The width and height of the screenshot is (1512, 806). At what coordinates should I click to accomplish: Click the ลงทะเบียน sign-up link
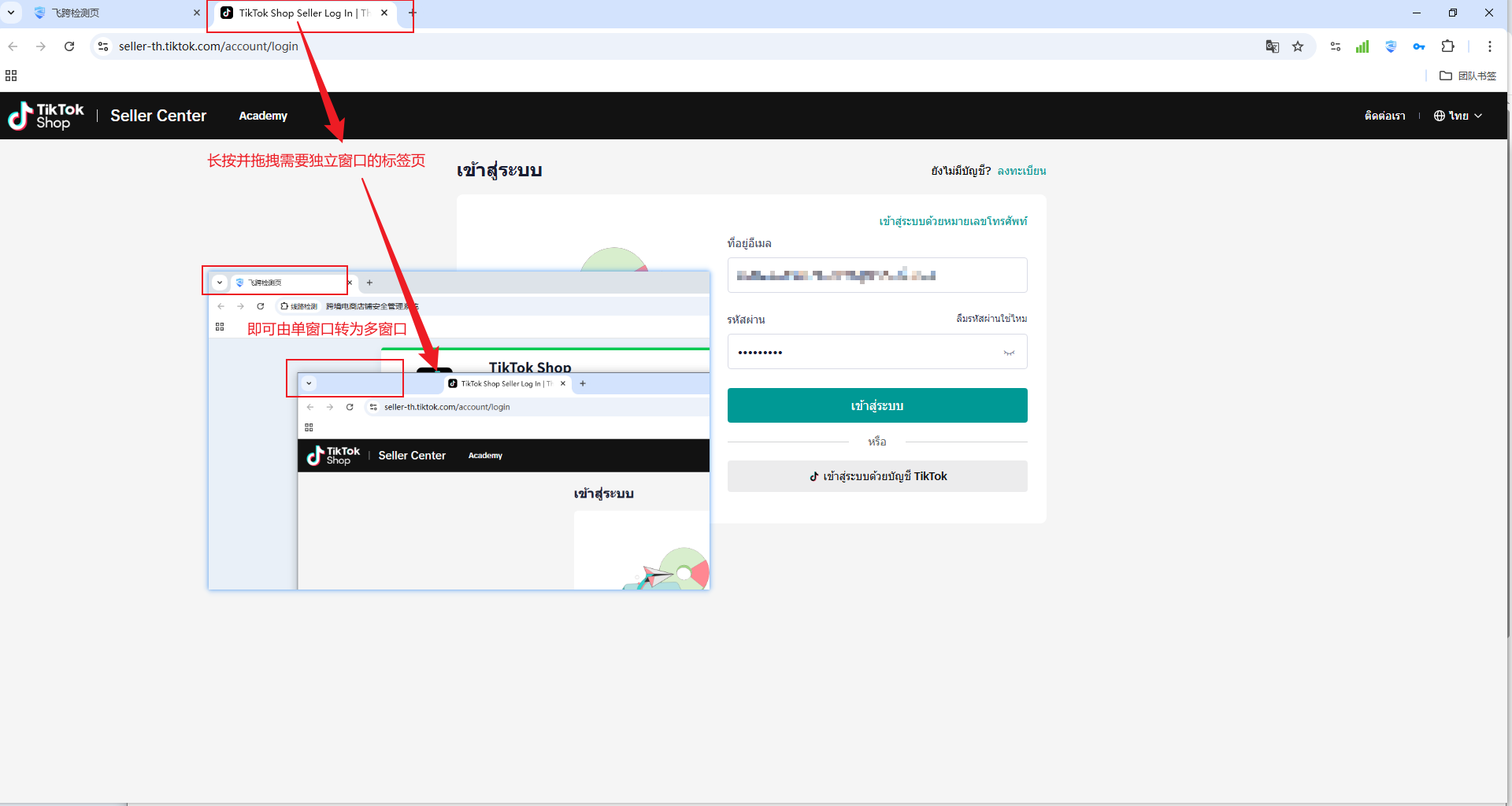click(x=1021, y=171)
